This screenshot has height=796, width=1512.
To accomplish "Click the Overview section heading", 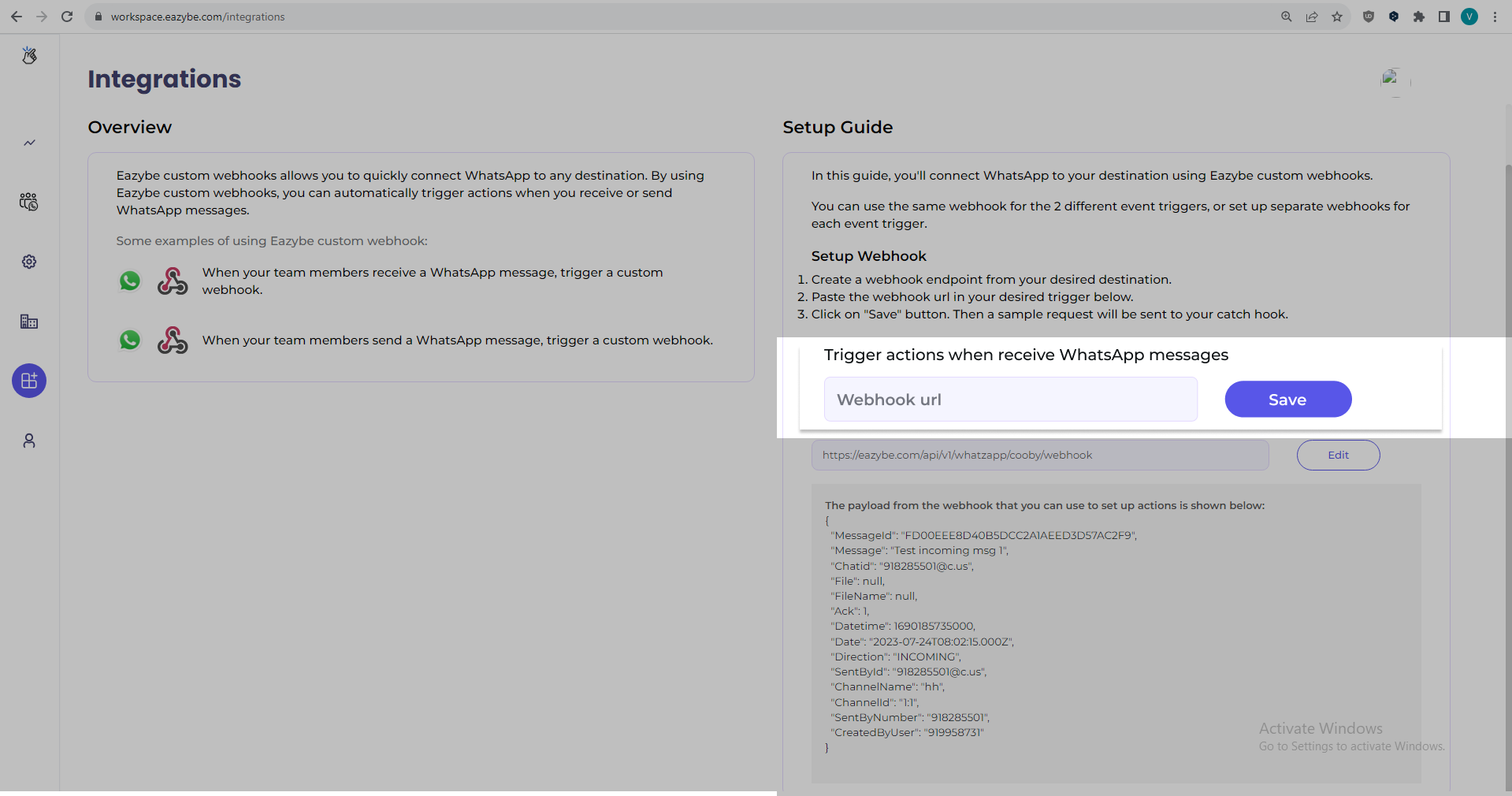I will coord(130,128).
